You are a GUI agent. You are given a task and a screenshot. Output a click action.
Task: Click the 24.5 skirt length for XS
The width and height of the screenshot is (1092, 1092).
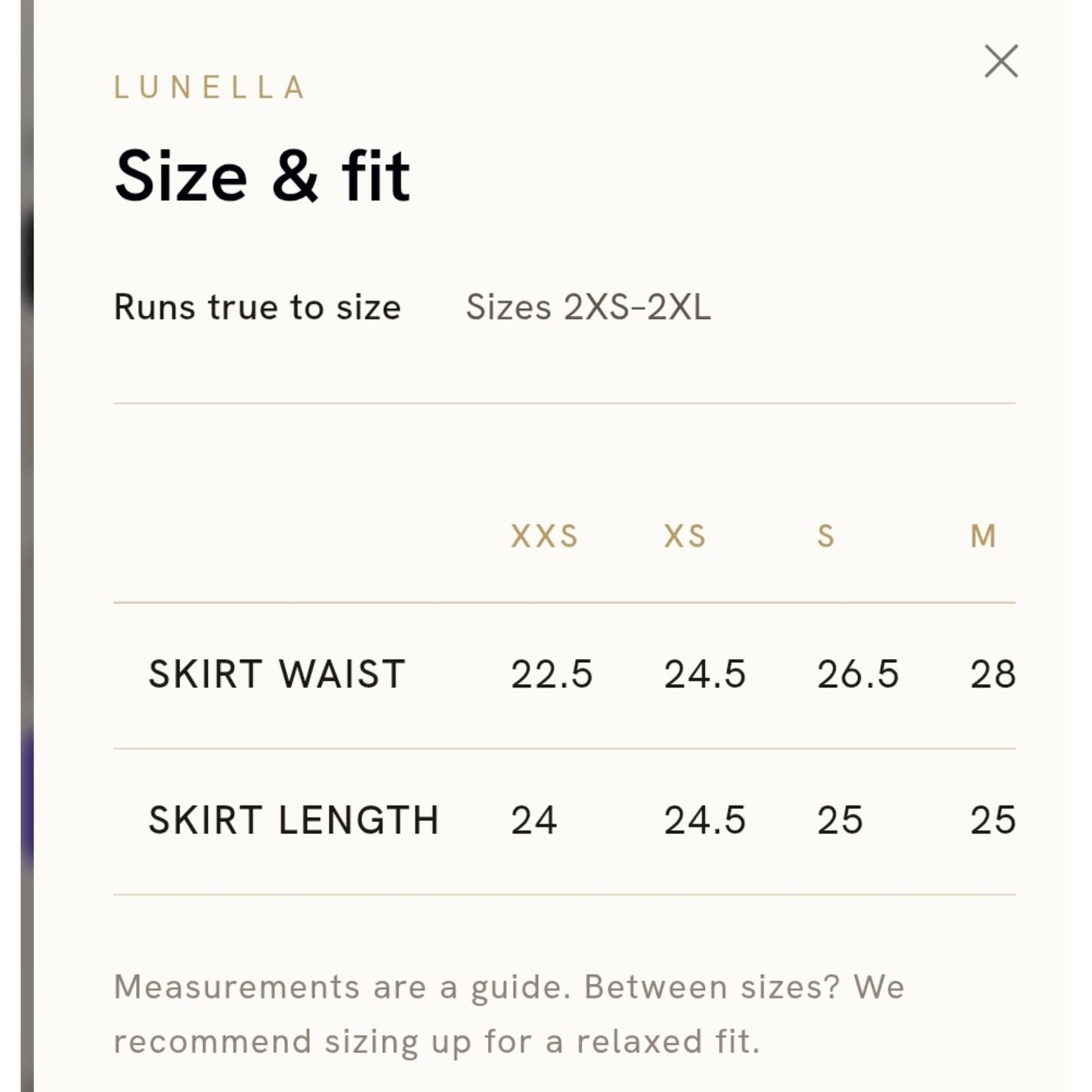(704, 821)
